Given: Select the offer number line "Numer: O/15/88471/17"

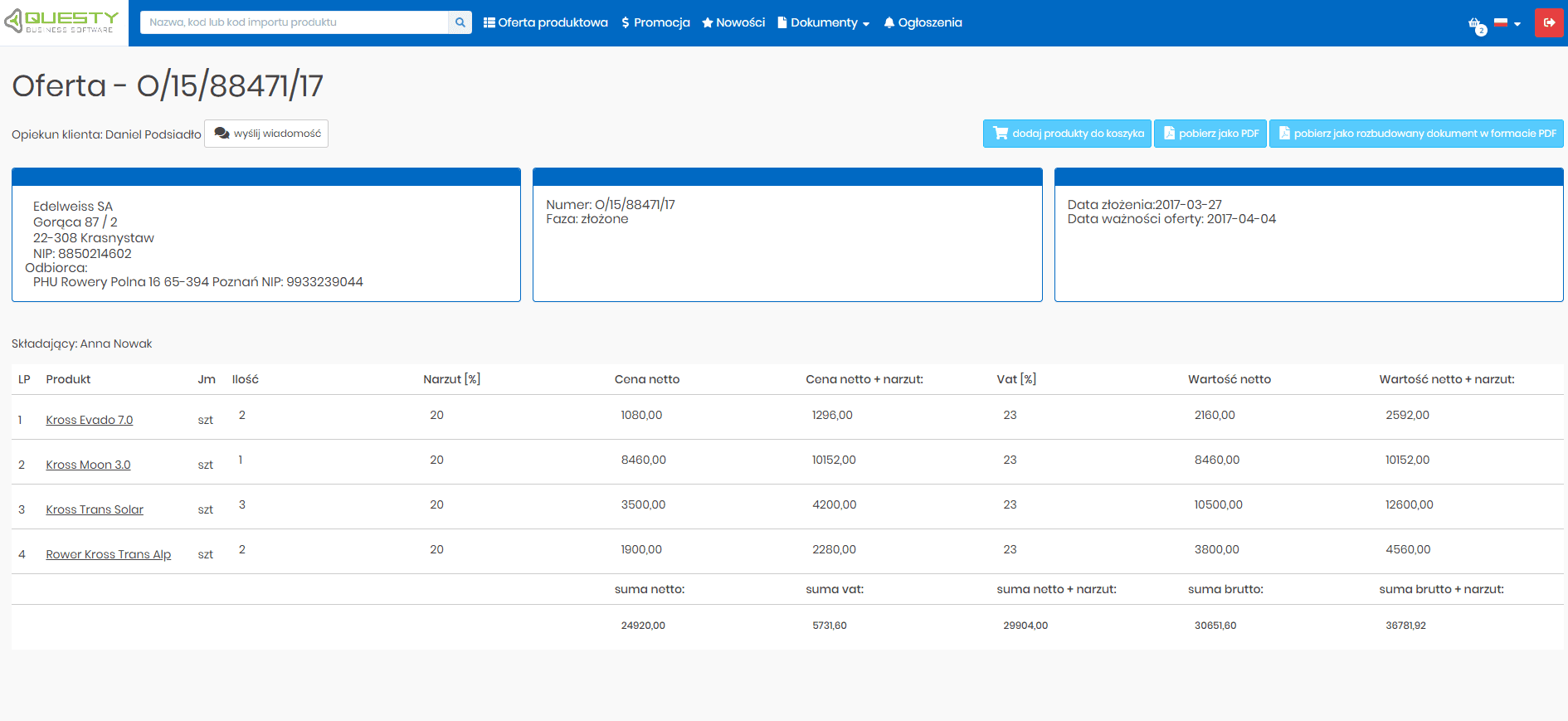Looking at the screenshot, I should (611, 204).
